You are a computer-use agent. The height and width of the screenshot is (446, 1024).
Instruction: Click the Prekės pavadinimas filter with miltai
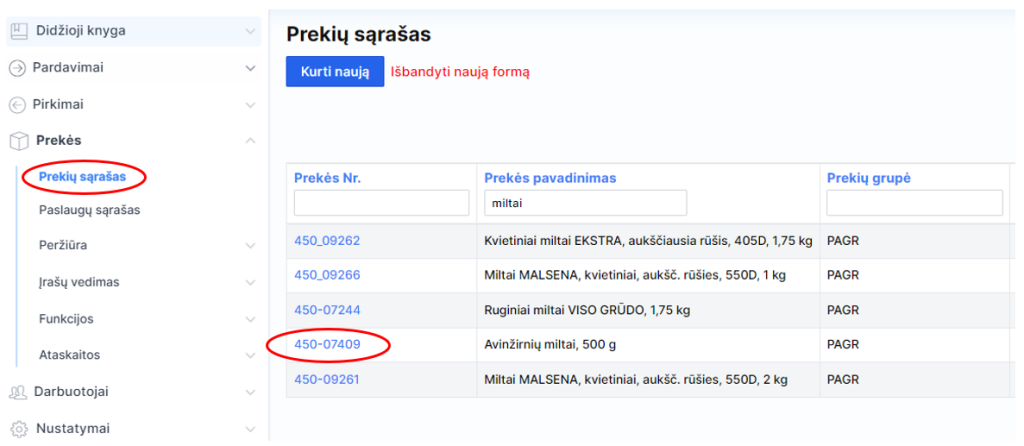tap(585, 203)
